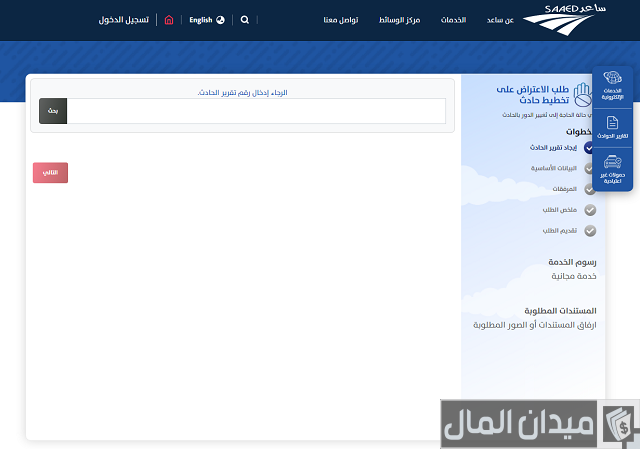
Task: Click the الرجاء إدخال رقم تقرير الحادث label
Action: click(242, 93)
